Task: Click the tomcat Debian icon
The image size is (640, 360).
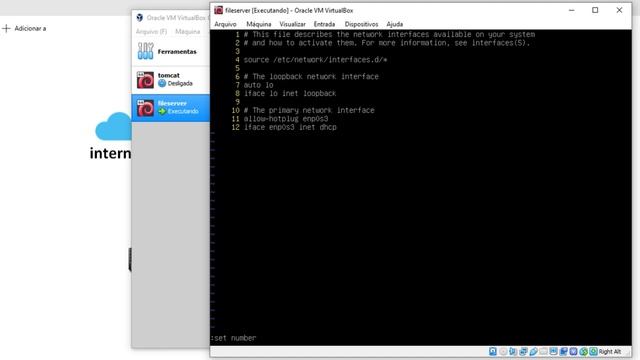Action: (x=145, y=80)
